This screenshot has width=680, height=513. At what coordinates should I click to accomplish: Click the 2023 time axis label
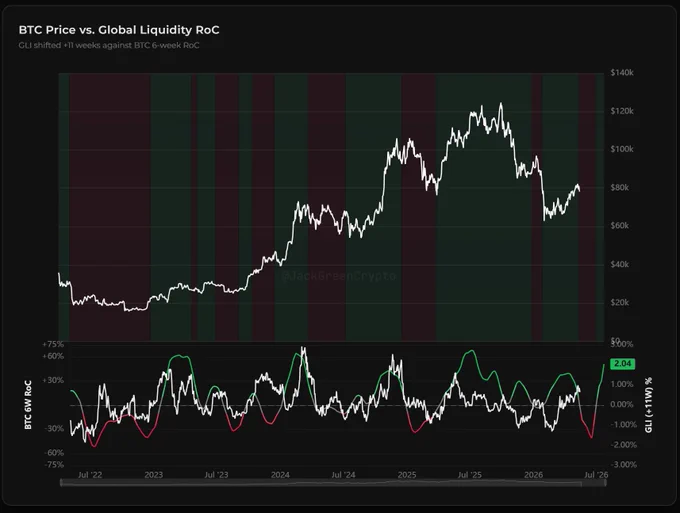pos(154,474)
